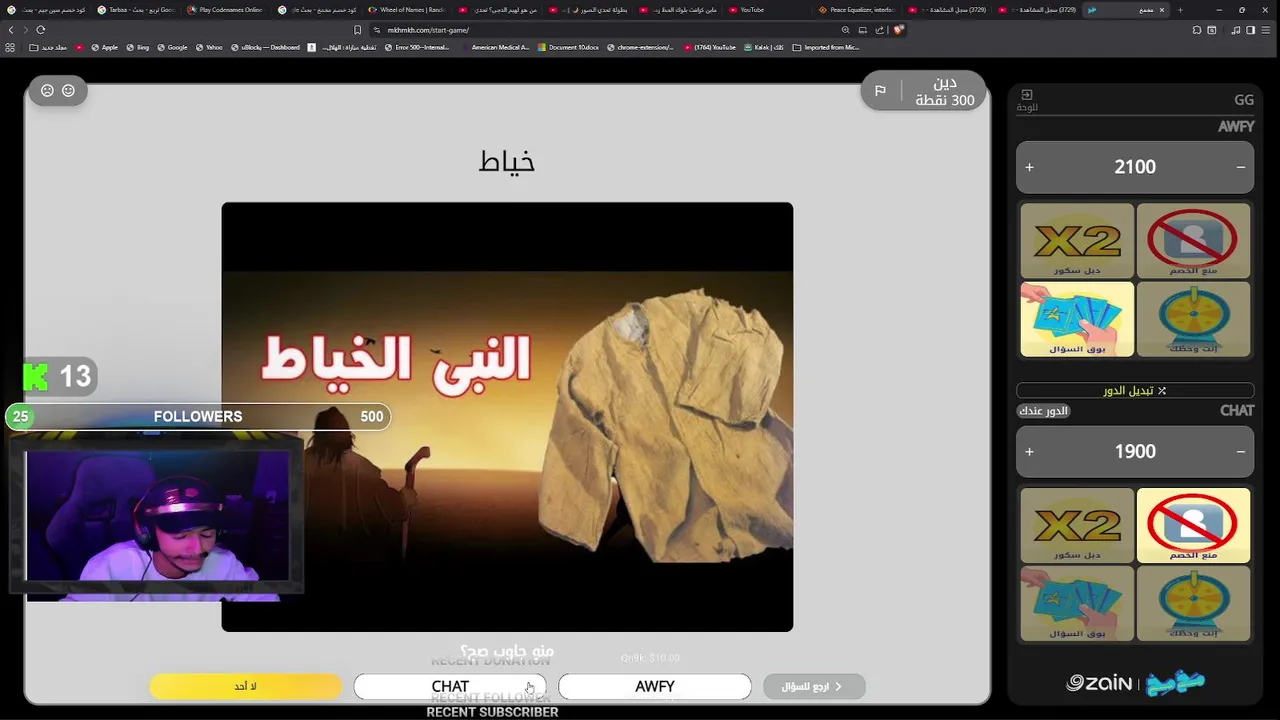Click the exit-to-board icon in the side panel
Viewport: 1280px width, 720px height.
coord(1027,95)
